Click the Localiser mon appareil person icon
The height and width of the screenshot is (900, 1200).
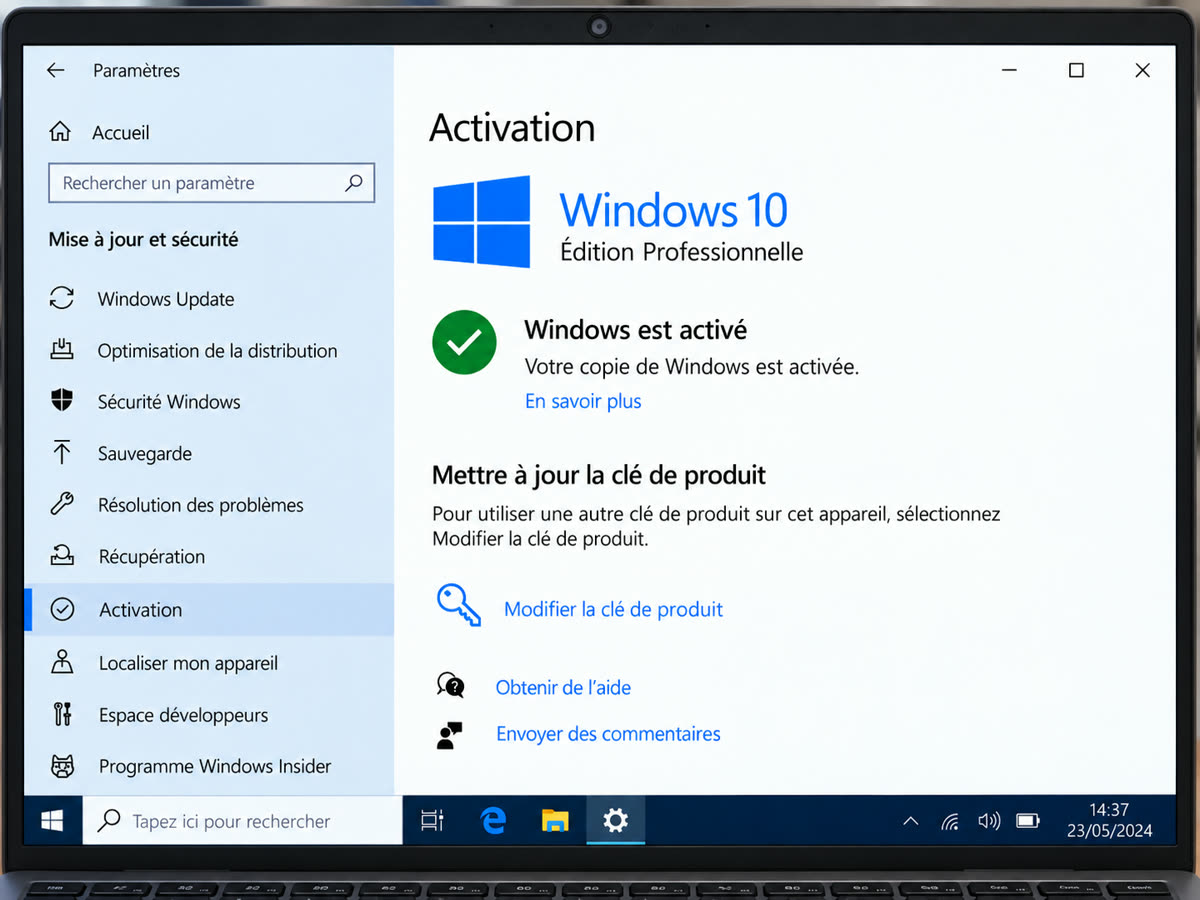coord(62,662)
